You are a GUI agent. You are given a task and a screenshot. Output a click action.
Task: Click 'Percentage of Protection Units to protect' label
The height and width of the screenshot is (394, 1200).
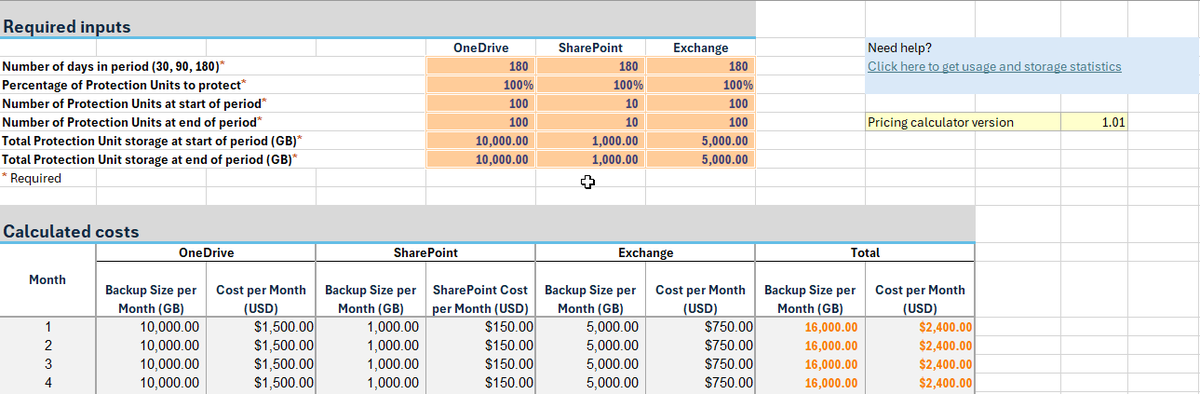pos(125,85)
